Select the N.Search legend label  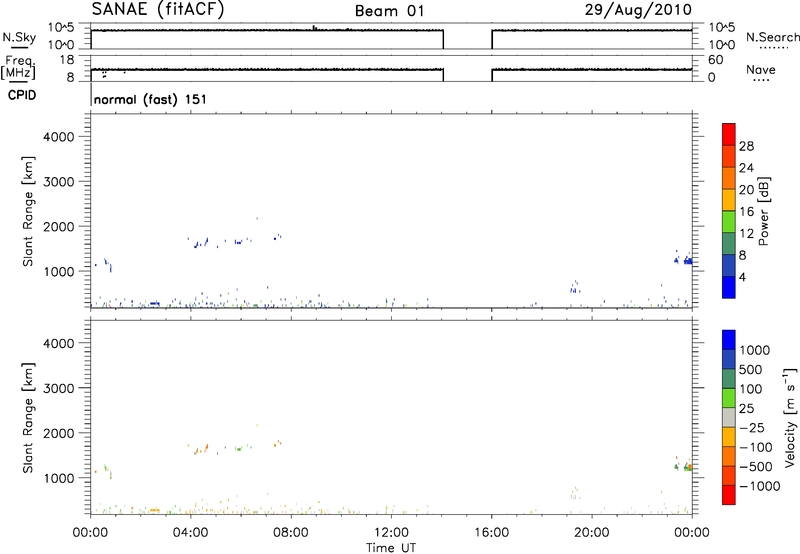773,37
